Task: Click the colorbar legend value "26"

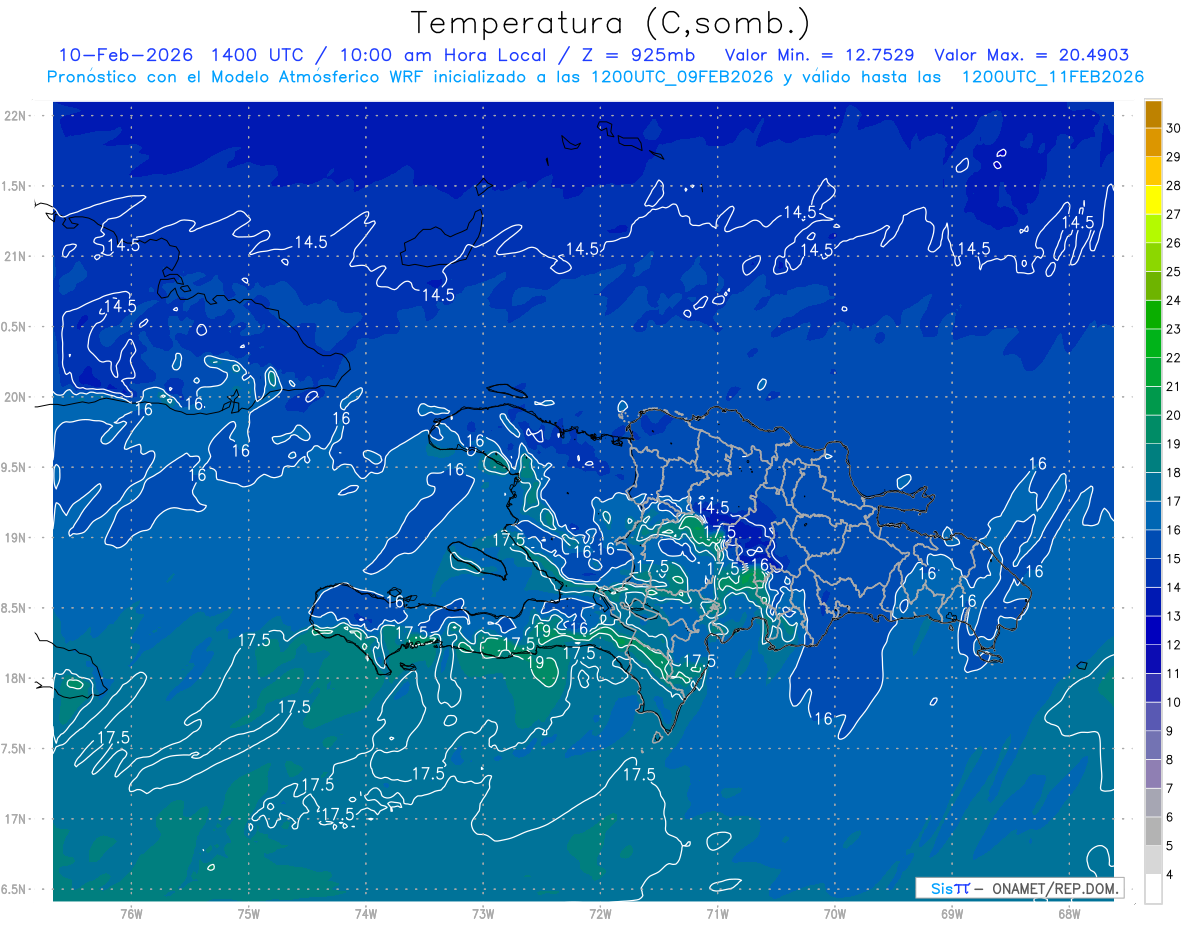Action: [1174, 243]
